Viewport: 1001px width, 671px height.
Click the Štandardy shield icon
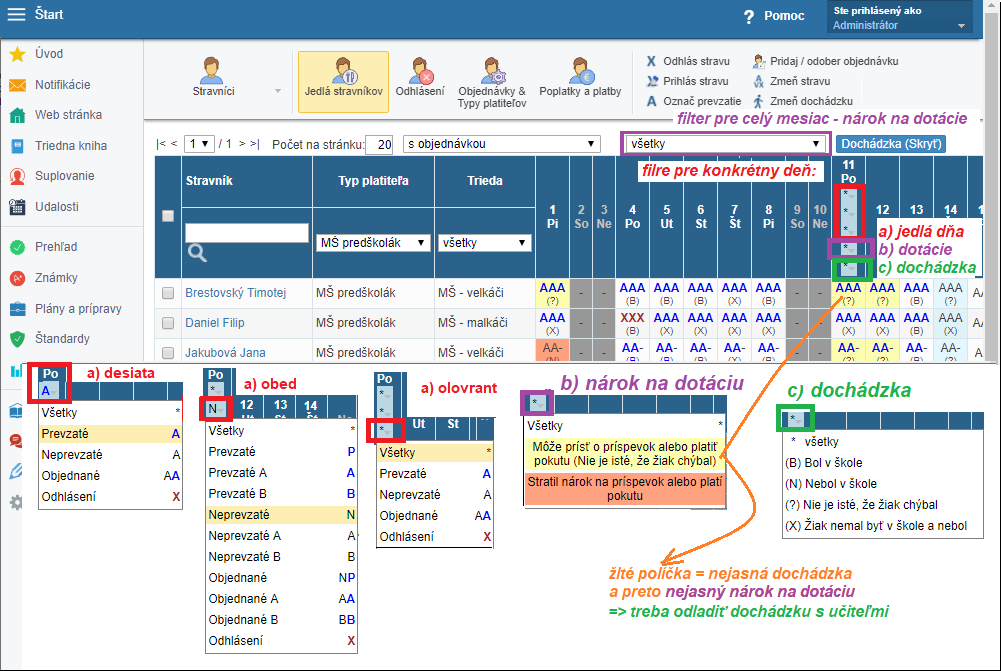pos(17,339)
